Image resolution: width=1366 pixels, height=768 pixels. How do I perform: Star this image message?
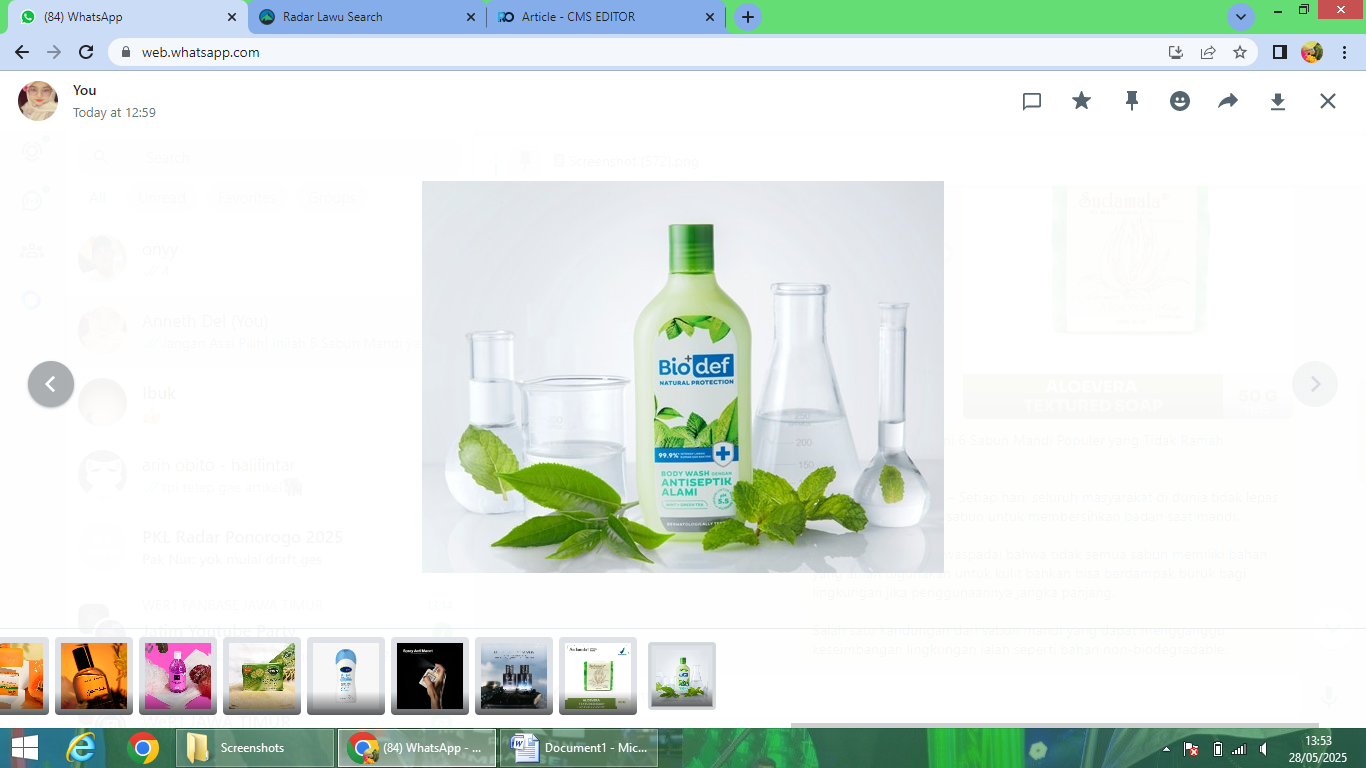[1081, 101]
